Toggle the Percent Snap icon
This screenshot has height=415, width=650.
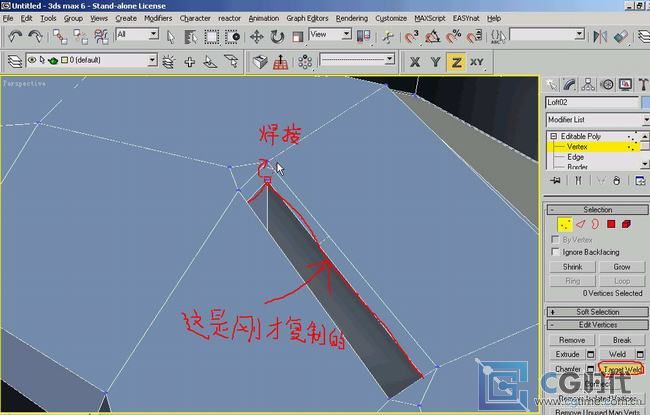point(454,36)
